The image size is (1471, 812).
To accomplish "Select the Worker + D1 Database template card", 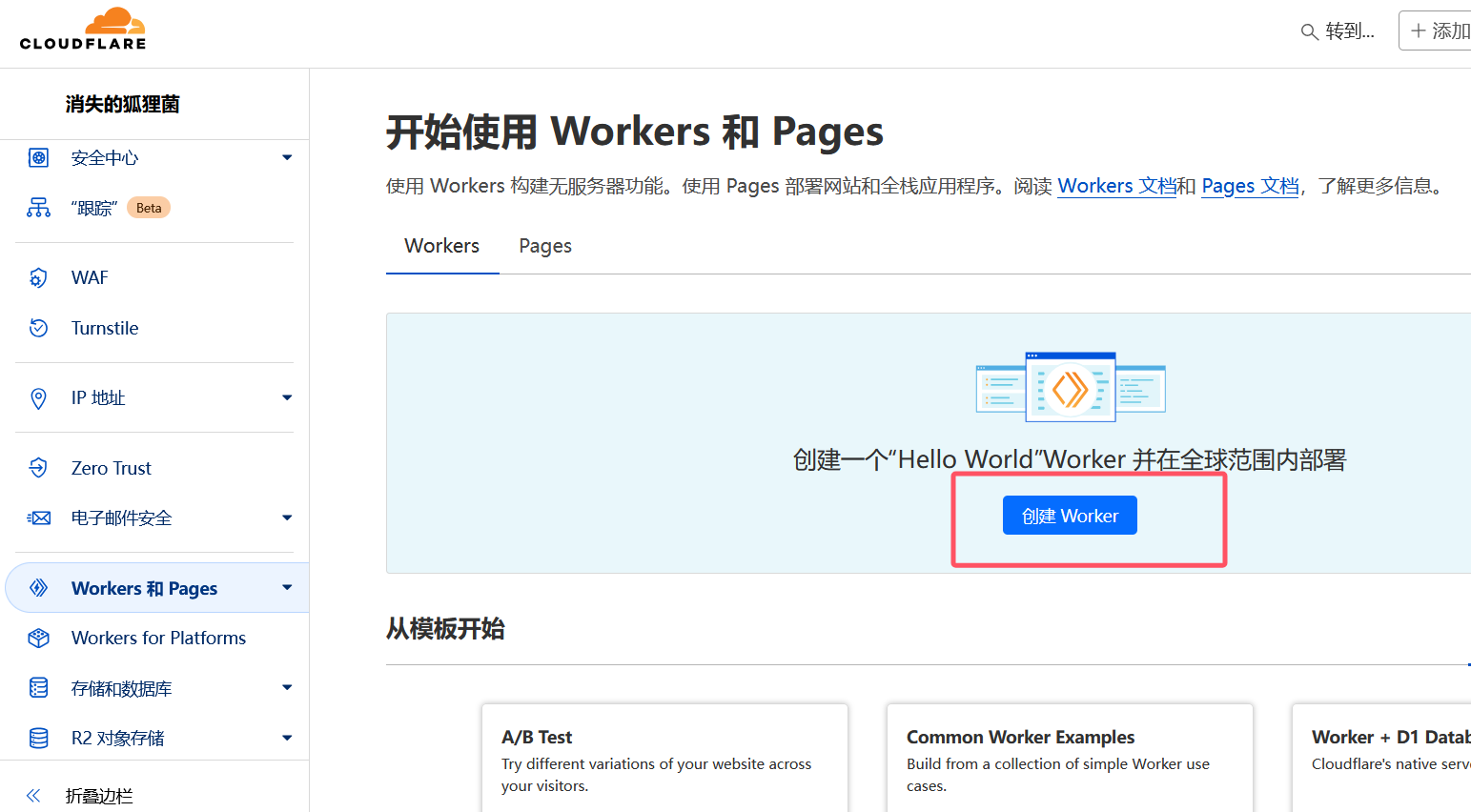I will click(x=1381, y=758).
